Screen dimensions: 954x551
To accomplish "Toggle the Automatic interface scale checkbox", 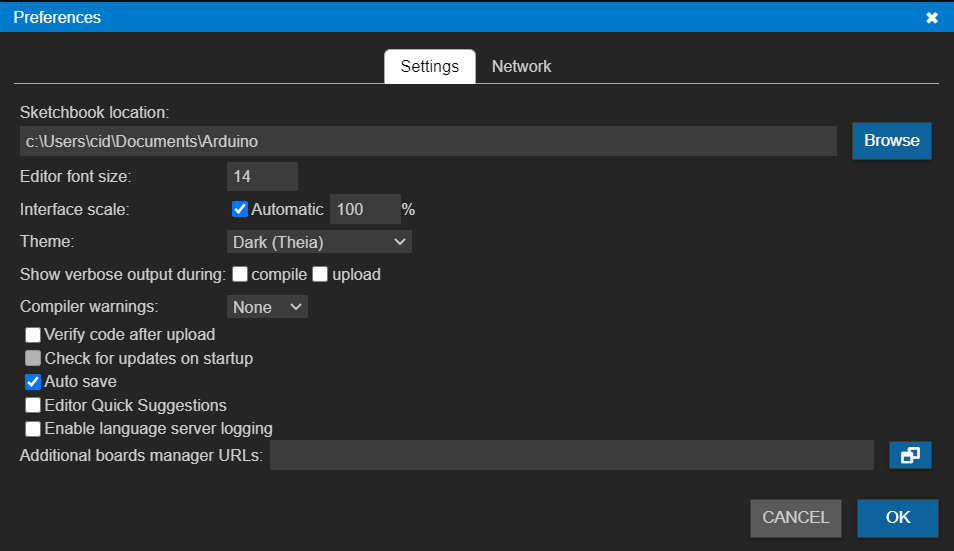I will [x=240, y=209].
